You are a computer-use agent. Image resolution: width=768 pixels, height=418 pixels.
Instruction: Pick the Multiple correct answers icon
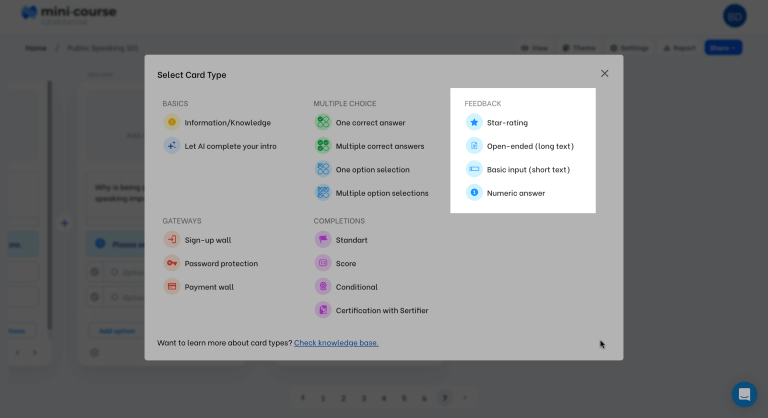click(x=323, y=146)
